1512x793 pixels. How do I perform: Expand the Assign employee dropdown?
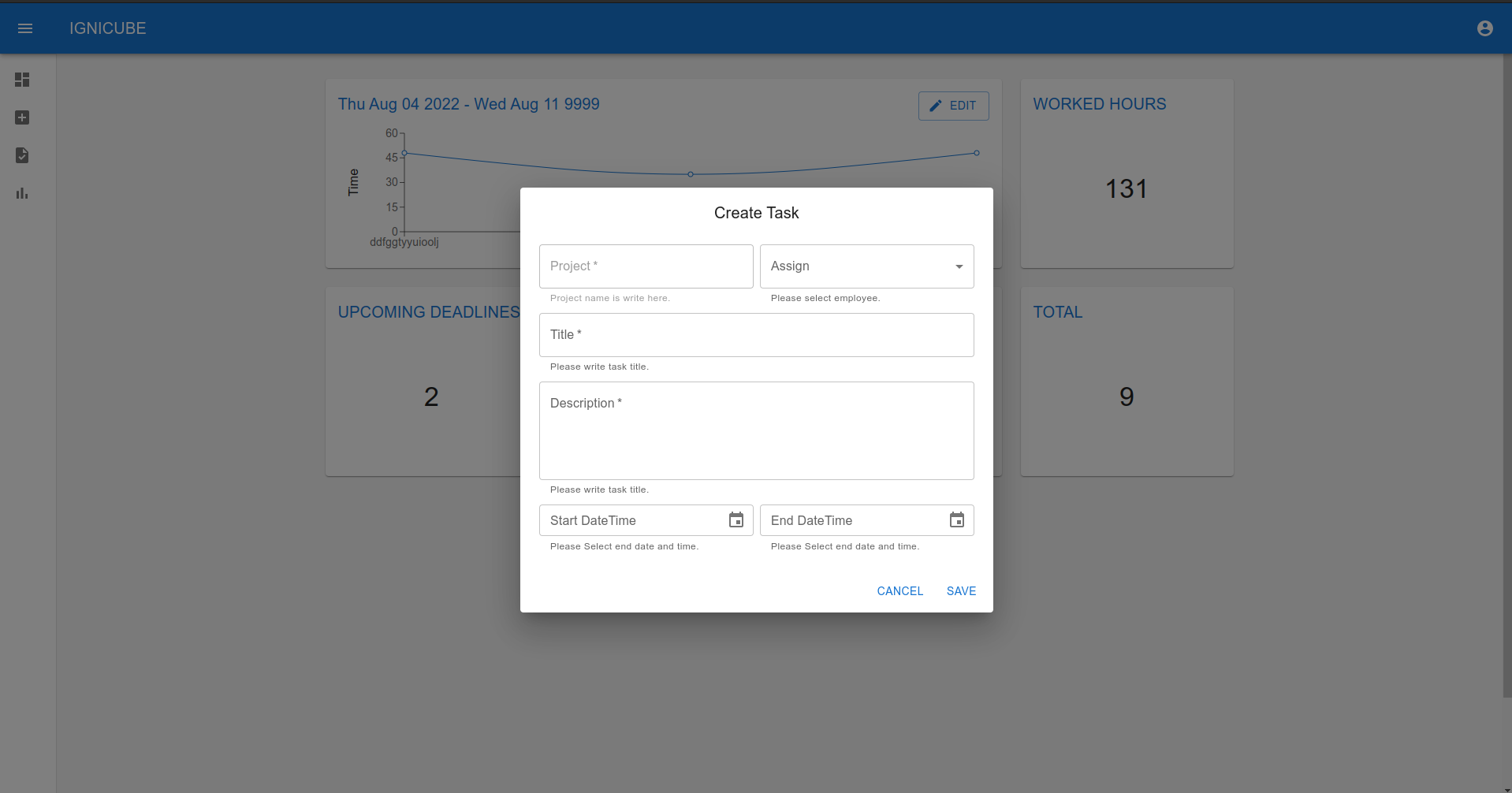(866, 266)
